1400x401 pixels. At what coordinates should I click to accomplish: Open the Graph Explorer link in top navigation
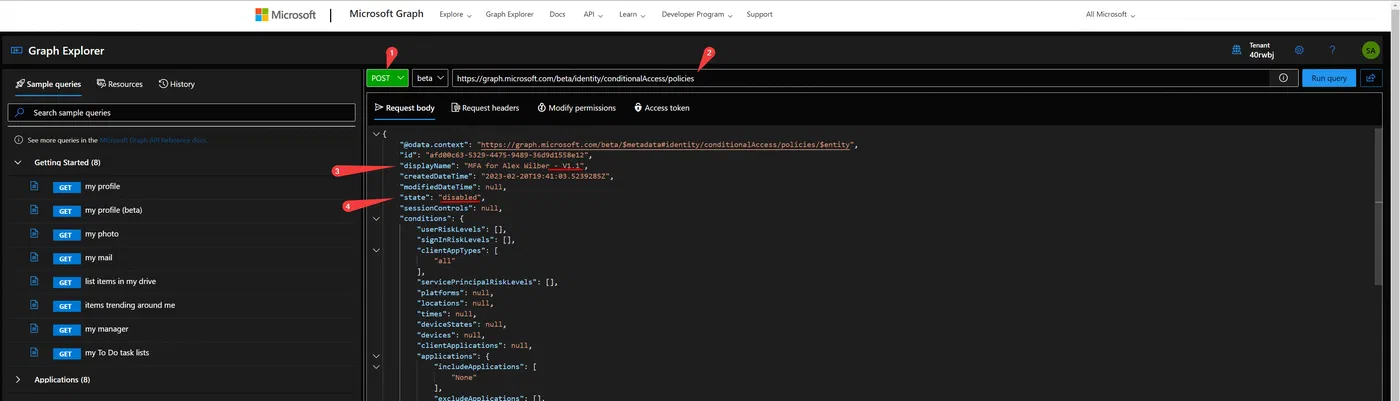510,15
